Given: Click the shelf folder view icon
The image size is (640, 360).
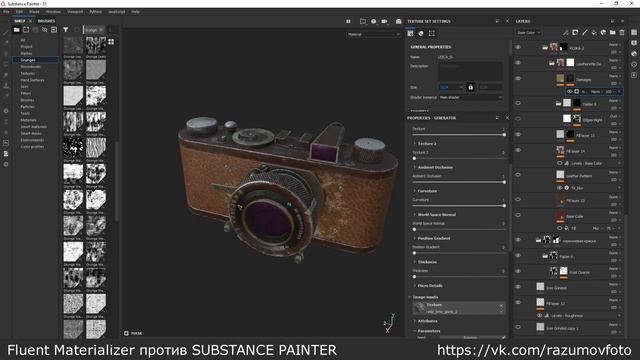Looking at the screenshot, I should coord(16,30).
